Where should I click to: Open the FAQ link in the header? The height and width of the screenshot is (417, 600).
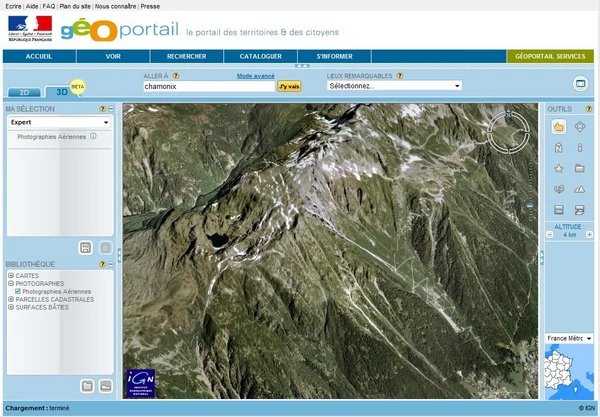pos(49,6)
